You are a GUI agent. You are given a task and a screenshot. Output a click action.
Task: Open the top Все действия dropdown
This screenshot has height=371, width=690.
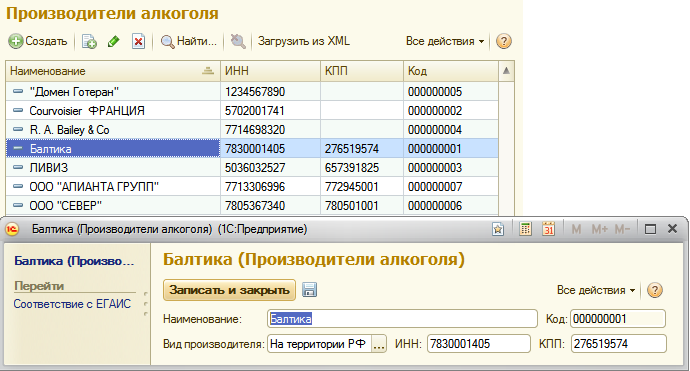pyautogui.click(x=445, y=41)
